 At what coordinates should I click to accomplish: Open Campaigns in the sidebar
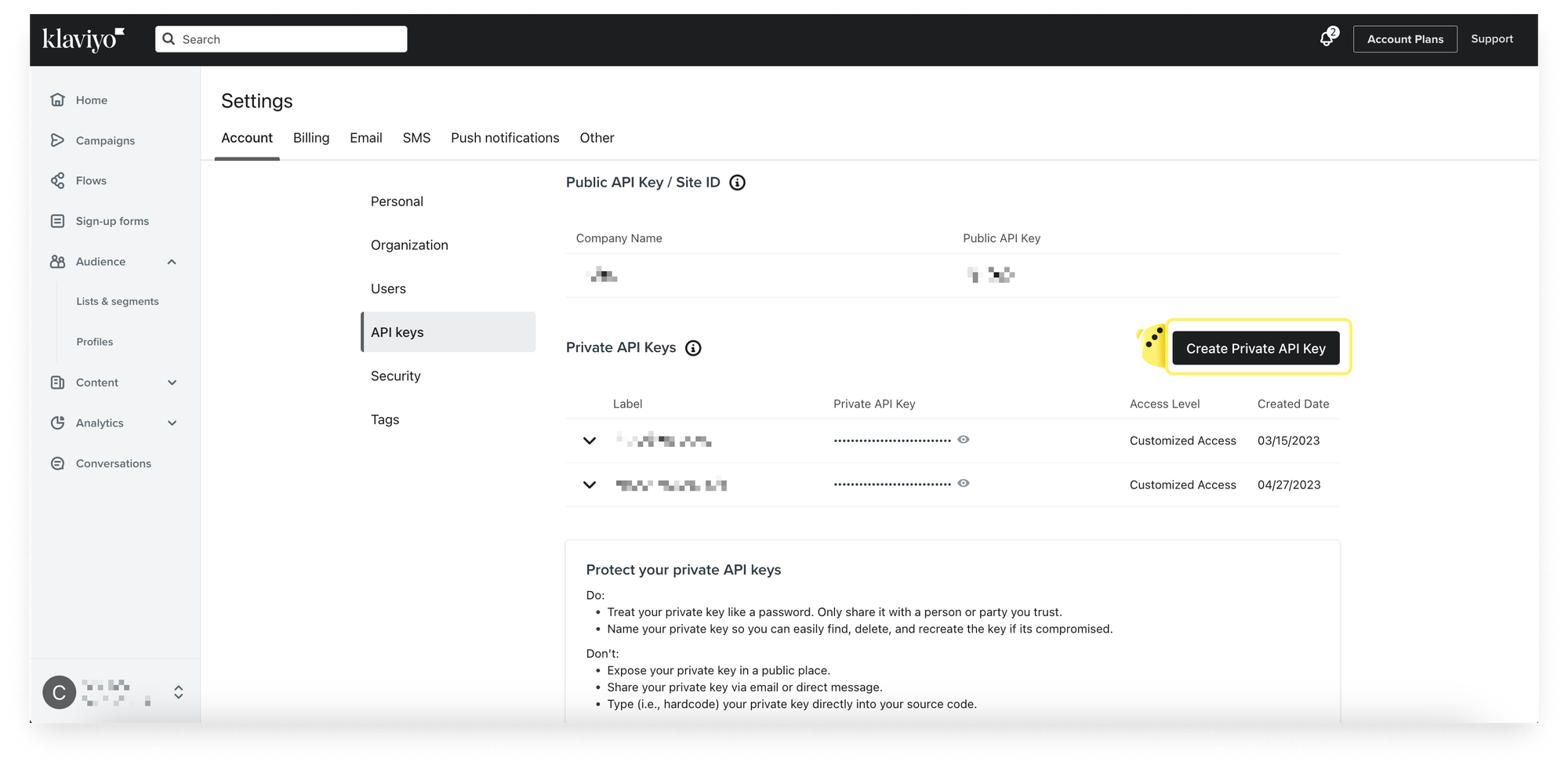[105, 141]
